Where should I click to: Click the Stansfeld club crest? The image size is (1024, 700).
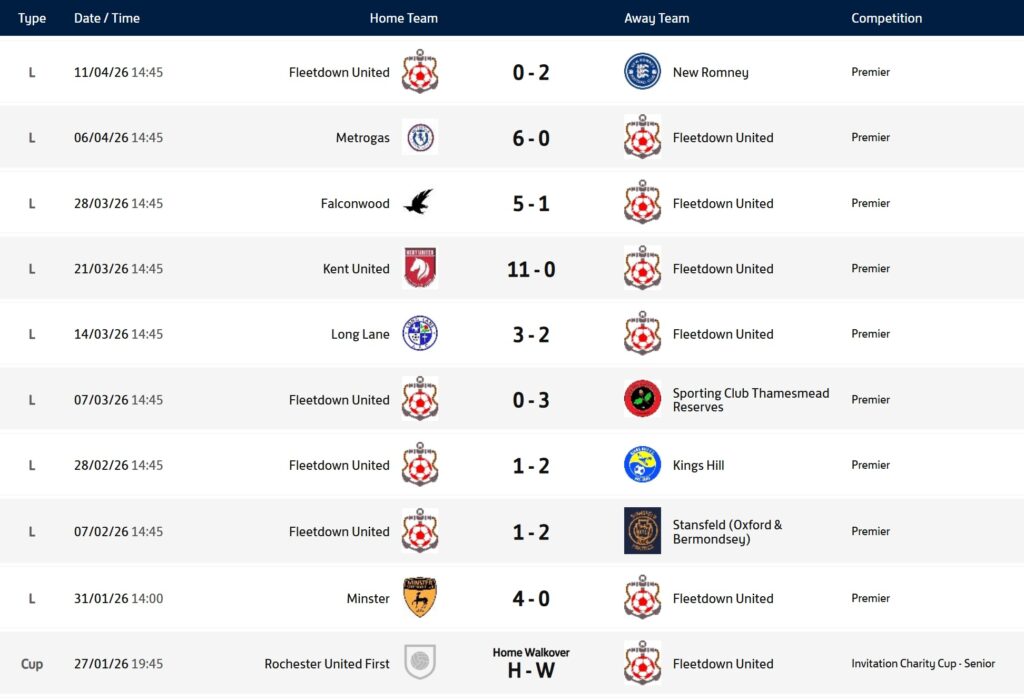[642, 531]
